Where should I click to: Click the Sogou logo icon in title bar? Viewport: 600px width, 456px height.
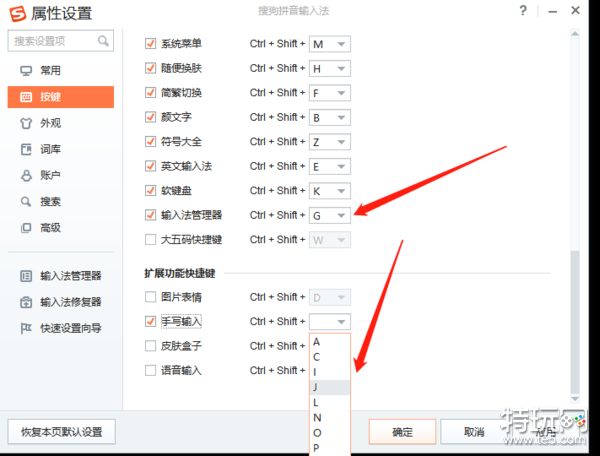(15, 11)
